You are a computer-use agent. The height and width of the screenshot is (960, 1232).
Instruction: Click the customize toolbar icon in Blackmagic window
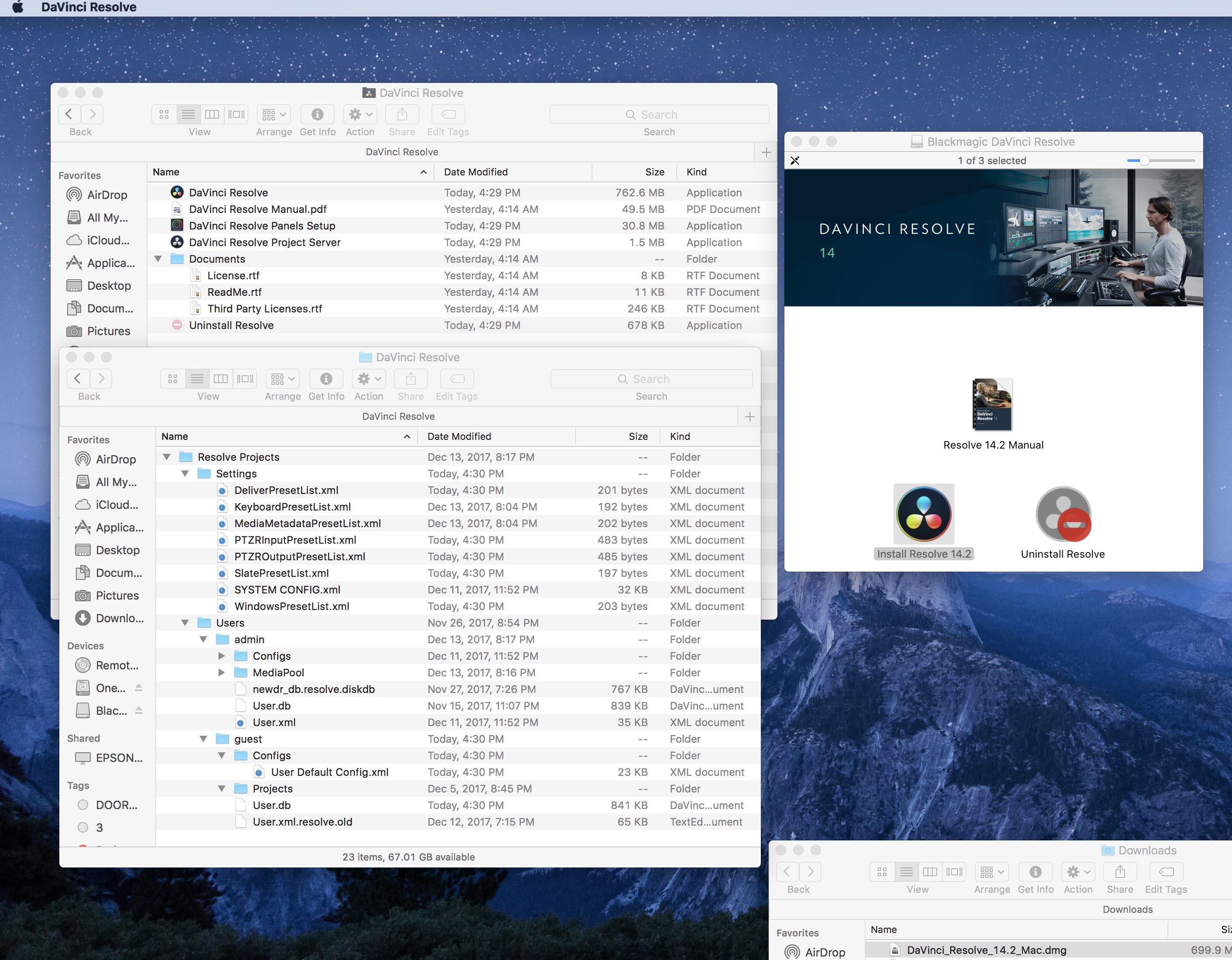795,161
